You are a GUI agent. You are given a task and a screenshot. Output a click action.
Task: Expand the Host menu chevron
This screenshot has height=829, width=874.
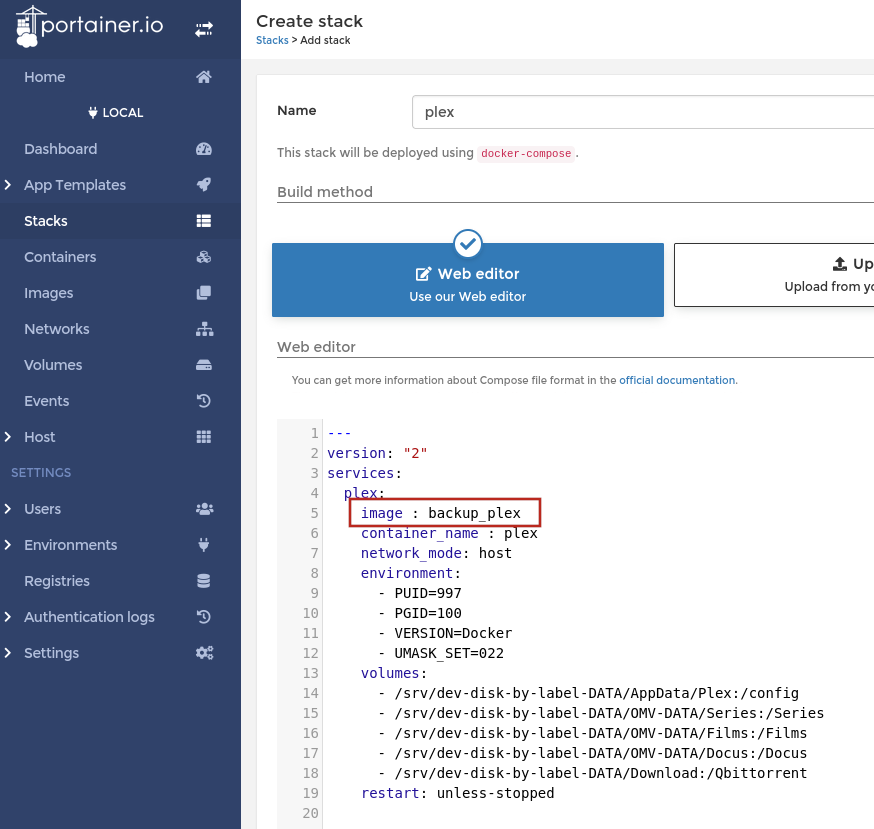pyautogui.click(x=8, y=437)
